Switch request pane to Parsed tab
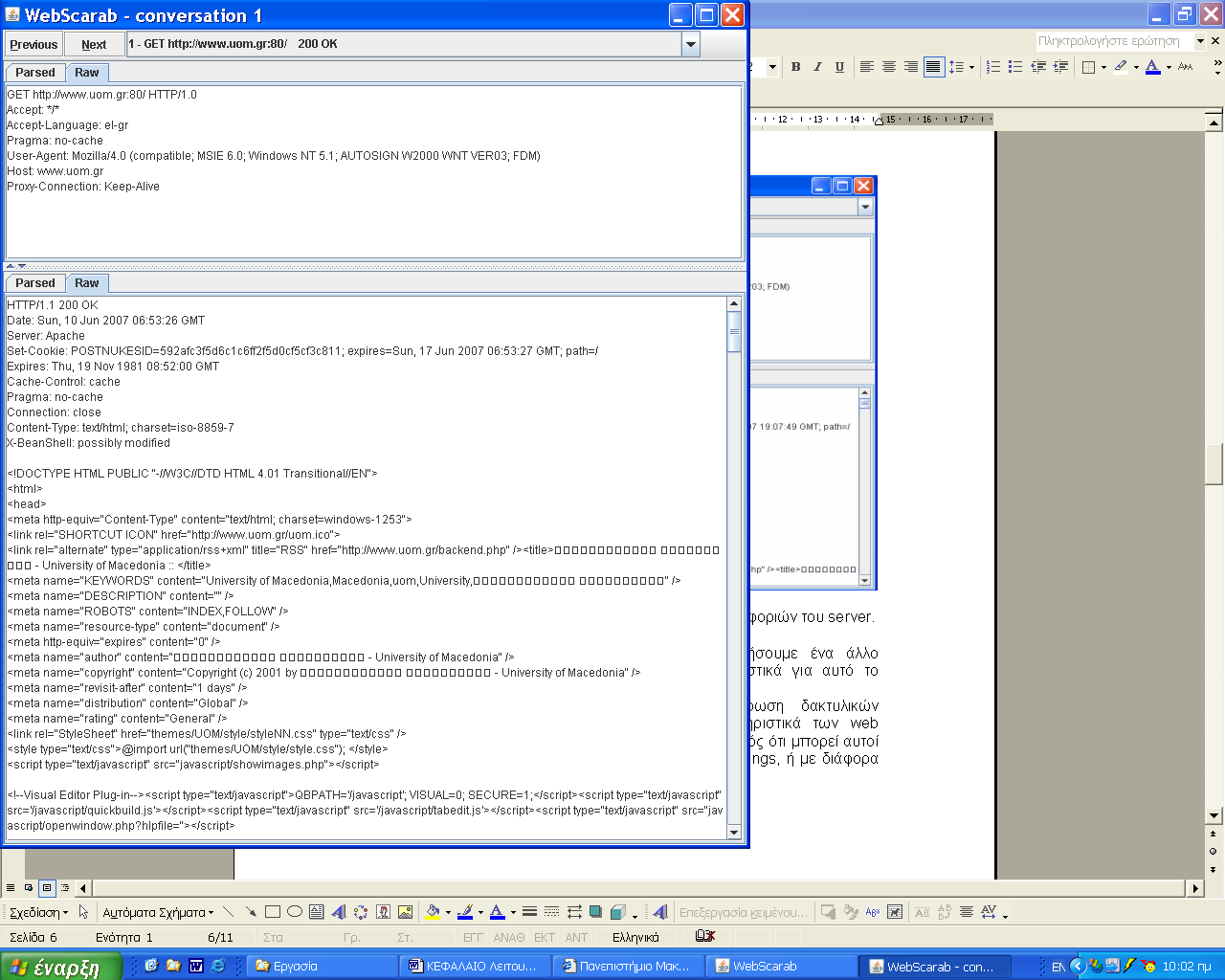 (x=35, y=73)
